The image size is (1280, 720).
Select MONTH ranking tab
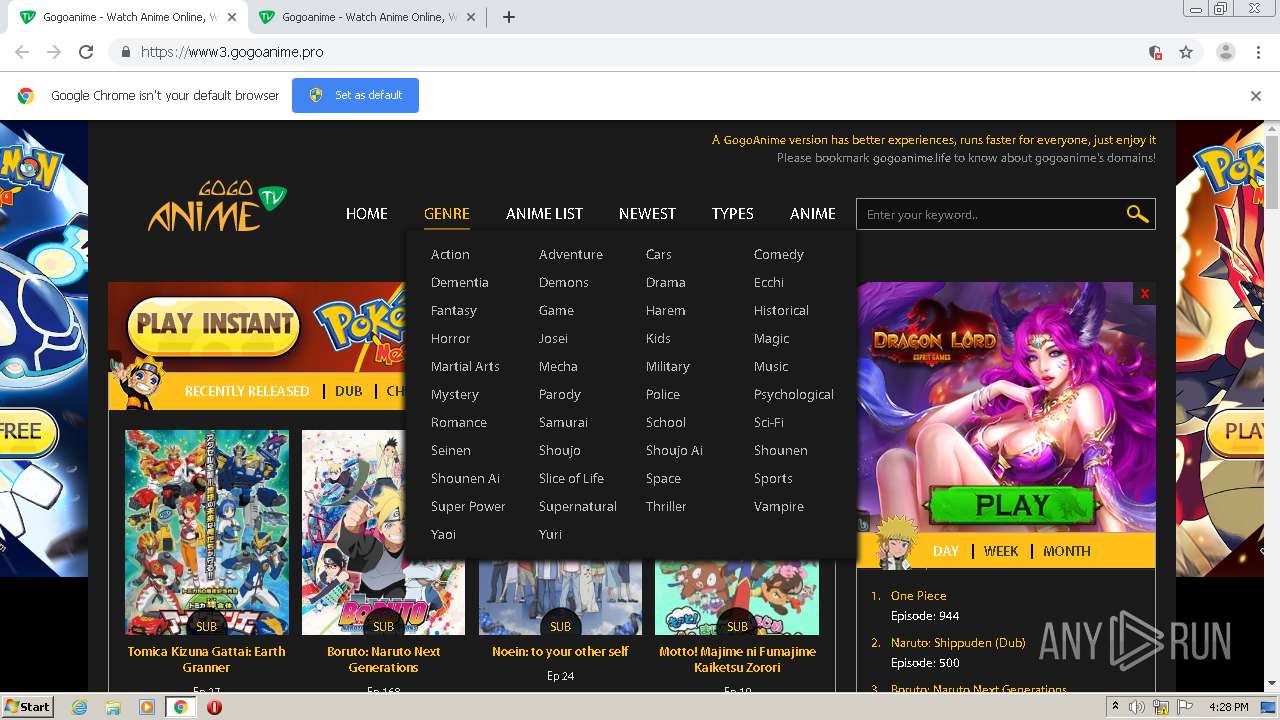1066,551
